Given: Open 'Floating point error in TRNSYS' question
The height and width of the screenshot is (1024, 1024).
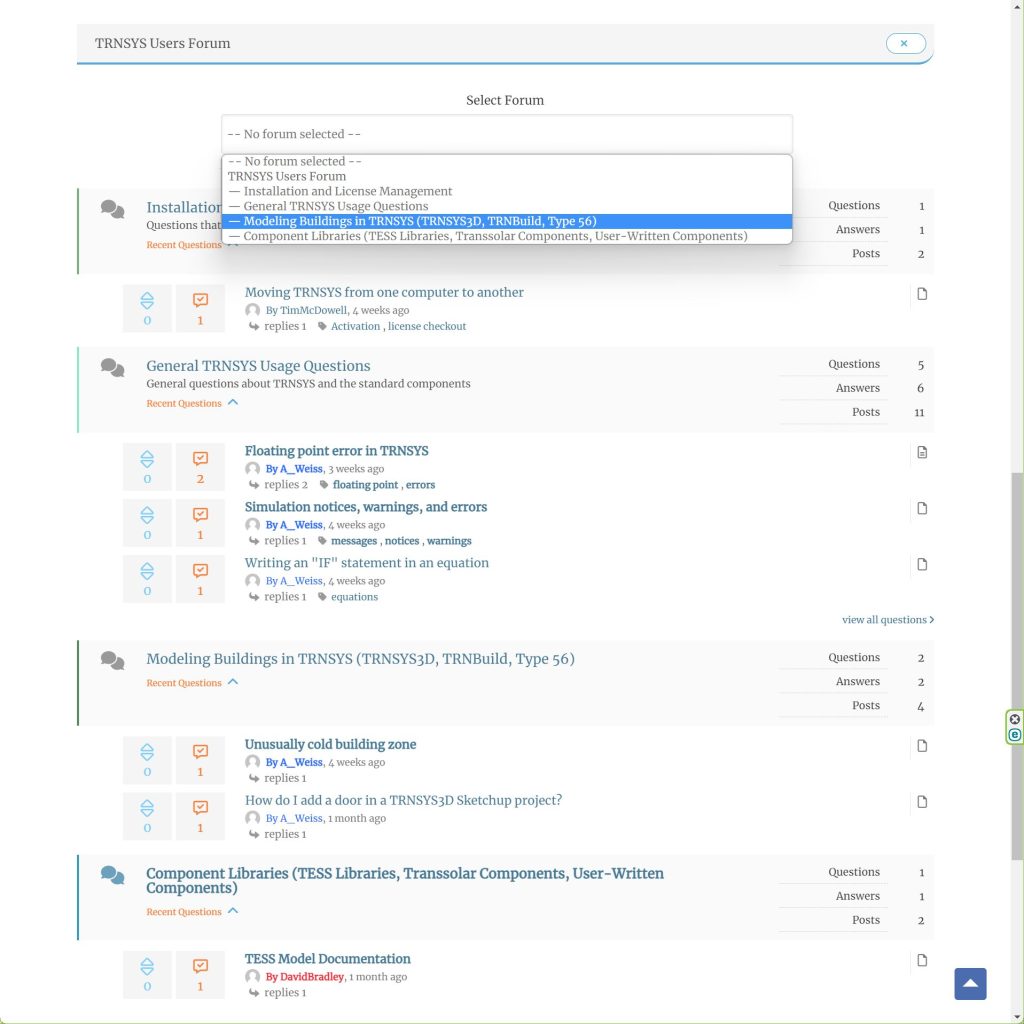Looking at the screenshot, I should coord(336,451).
